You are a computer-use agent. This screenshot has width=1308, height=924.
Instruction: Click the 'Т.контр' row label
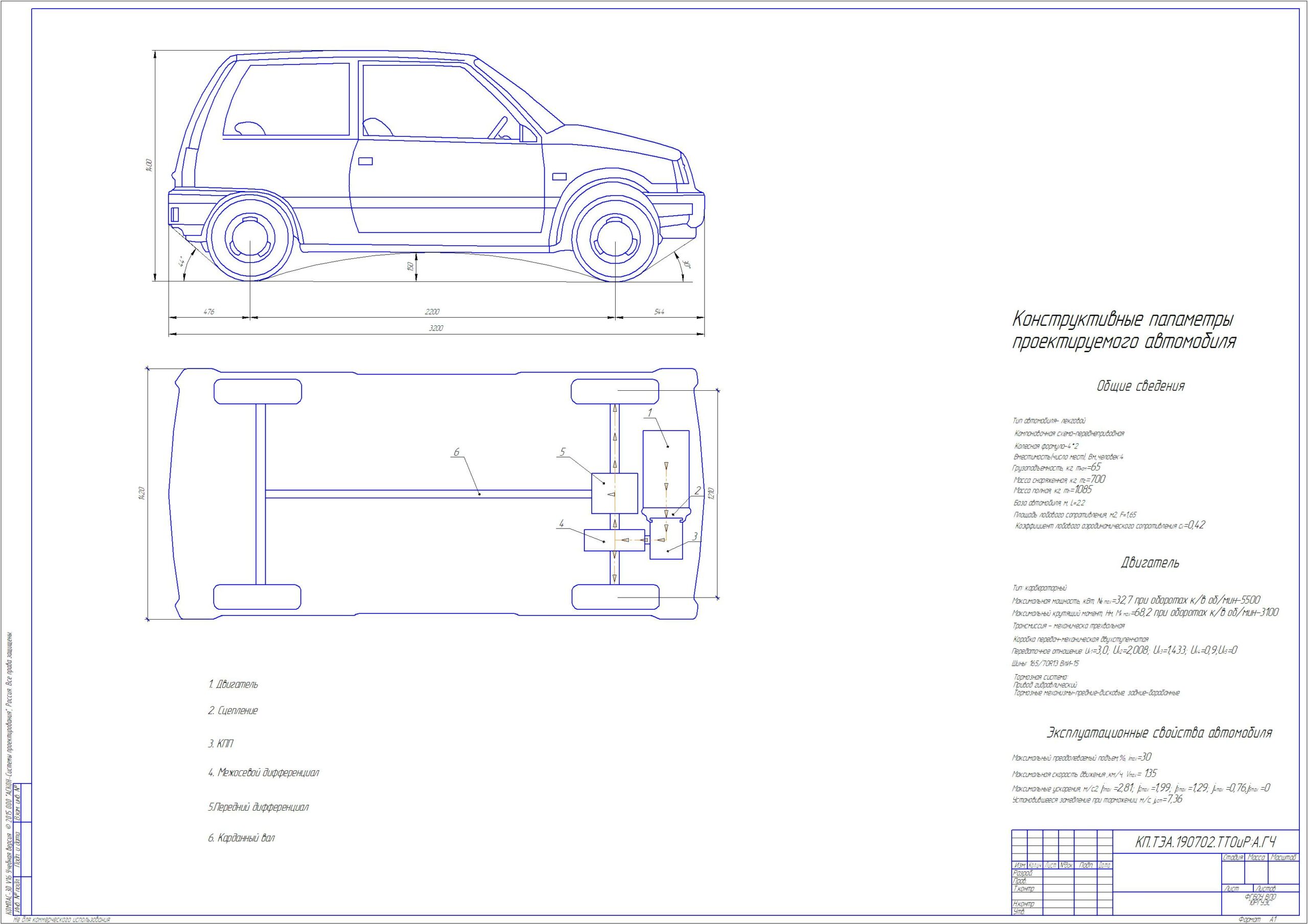(x=1024, y=889)
